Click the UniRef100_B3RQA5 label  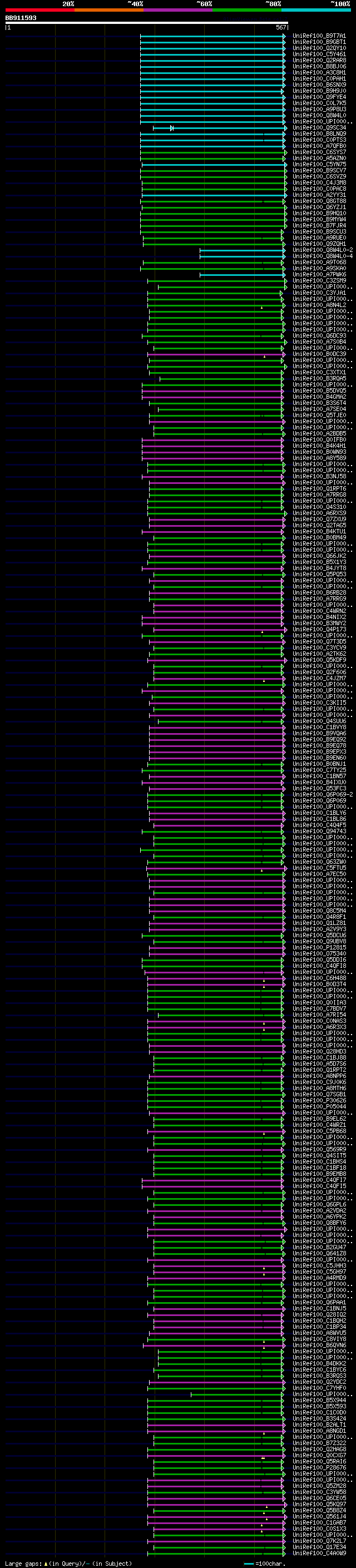click(x=319, y=379)
